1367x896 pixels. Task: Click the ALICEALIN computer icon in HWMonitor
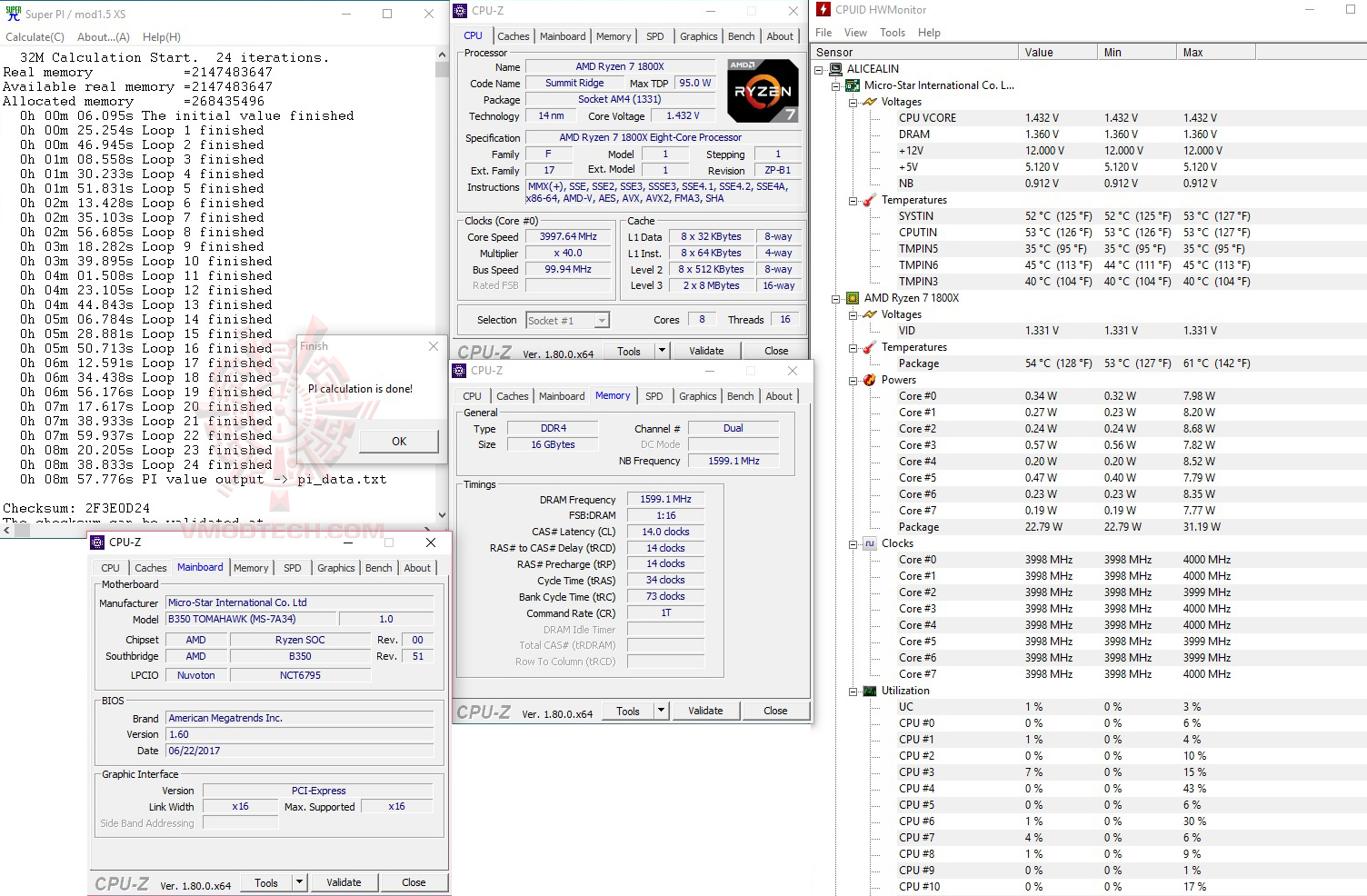click(x=835, y=69)
